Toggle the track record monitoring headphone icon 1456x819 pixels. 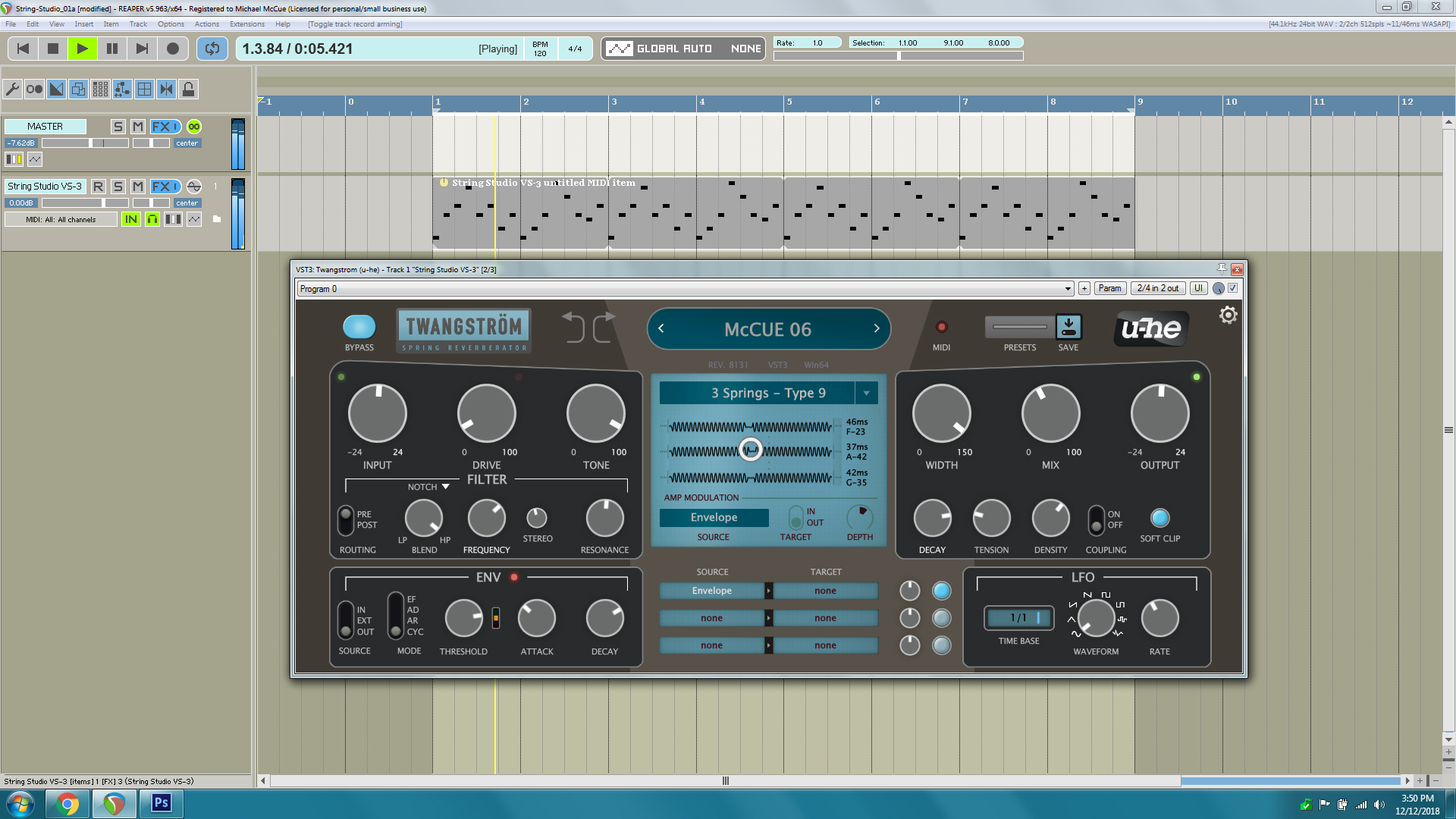point(152,219)
